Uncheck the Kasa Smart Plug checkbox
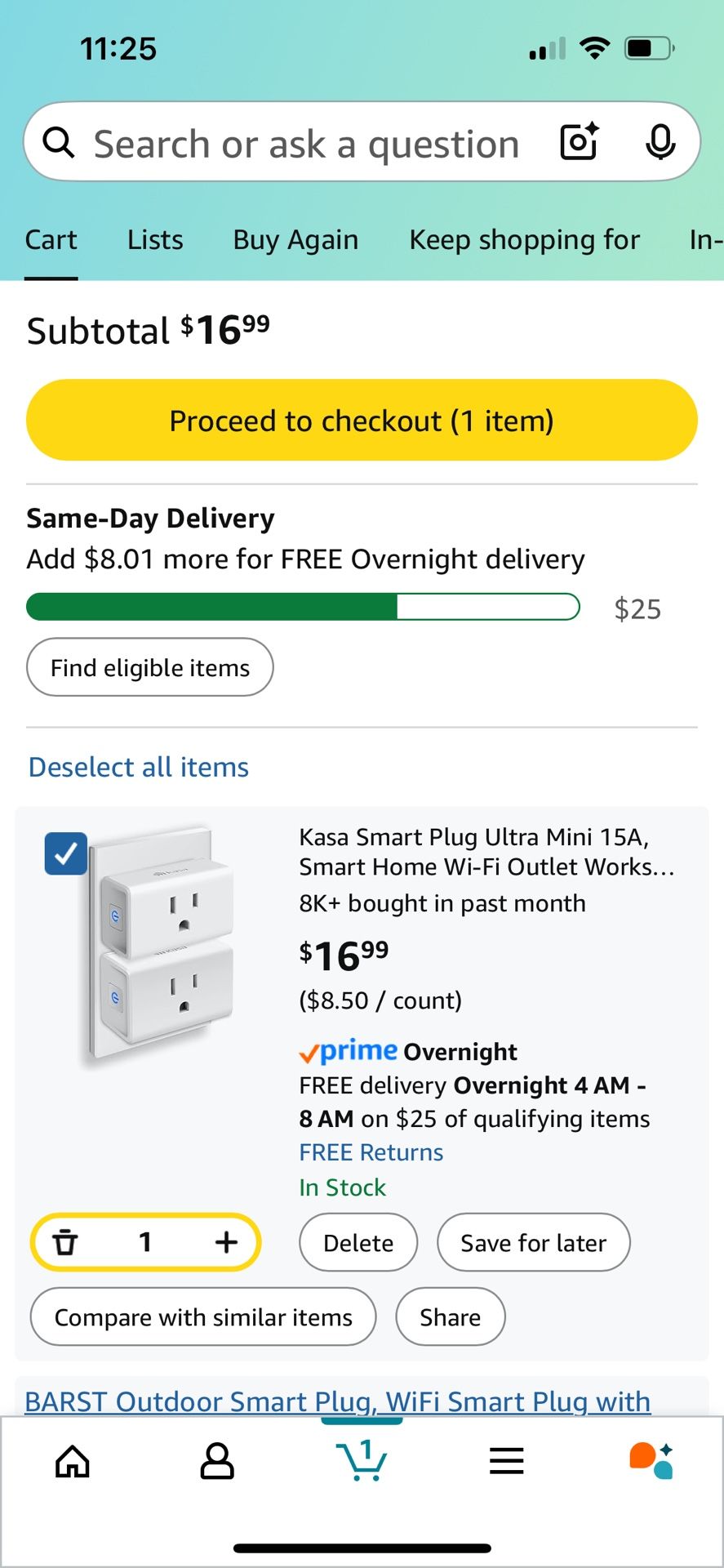This screenshot has height=1568, width=724. click(x=66, y=853)
